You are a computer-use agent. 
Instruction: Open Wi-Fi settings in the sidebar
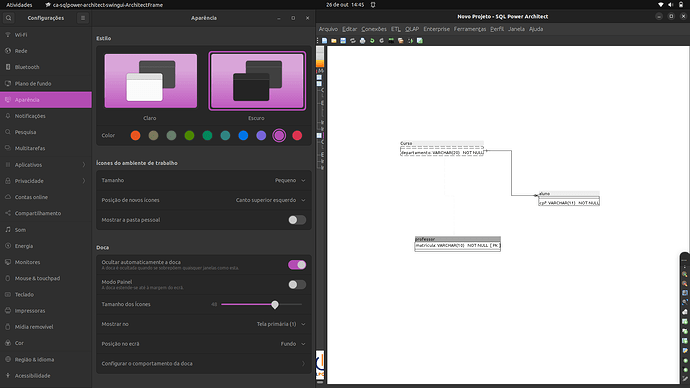point(46,35)
